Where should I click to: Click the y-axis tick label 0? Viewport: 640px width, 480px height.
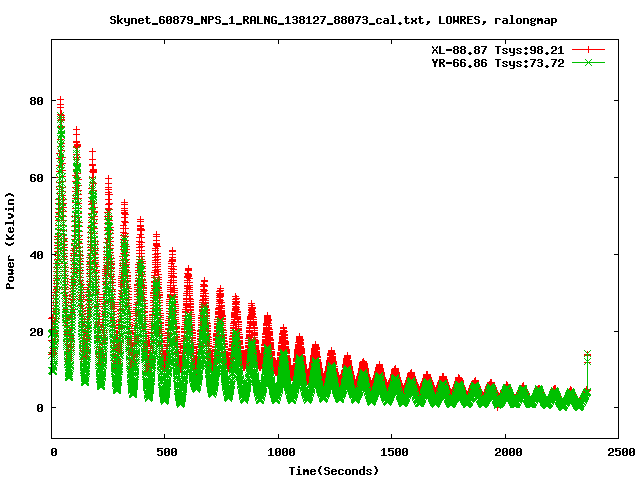(40, 408)
